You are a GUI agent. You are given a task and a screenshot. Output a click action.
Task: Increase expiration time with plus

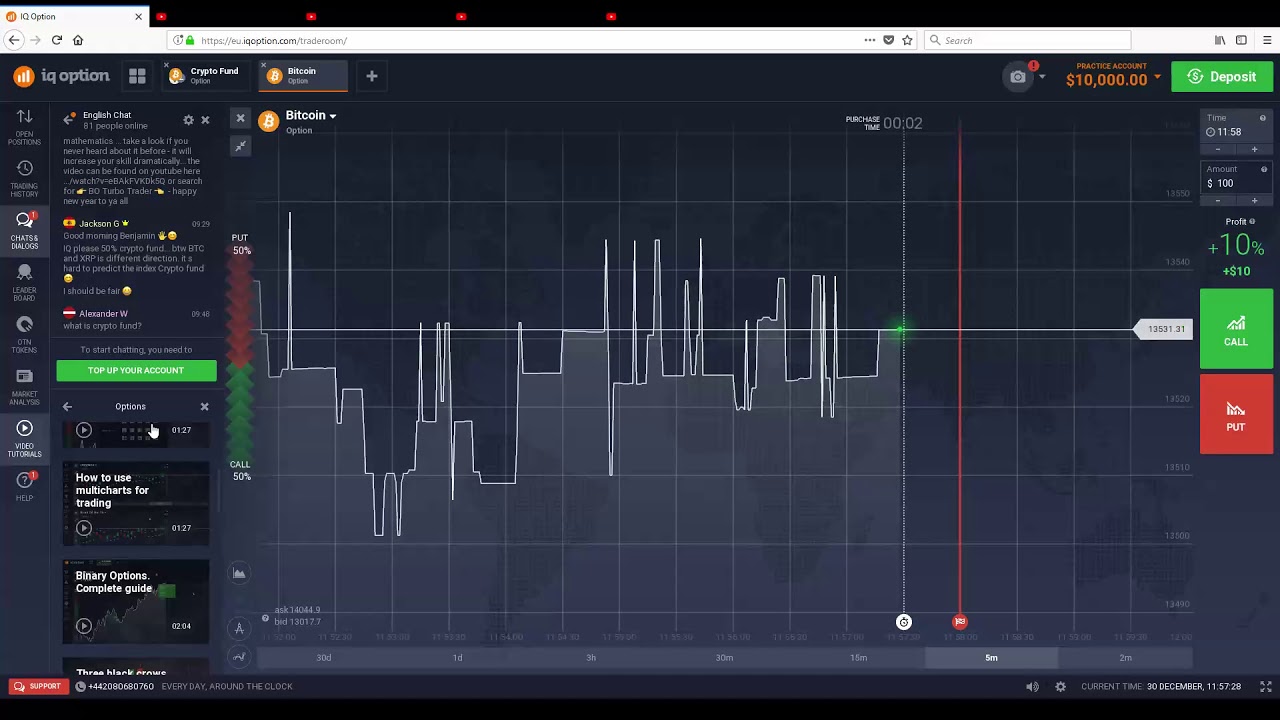1254,150
